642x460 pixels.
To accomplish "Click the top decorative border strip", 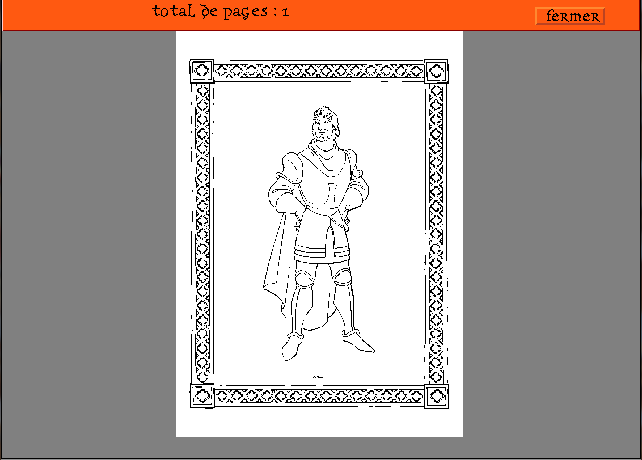I will coord(319,70).
